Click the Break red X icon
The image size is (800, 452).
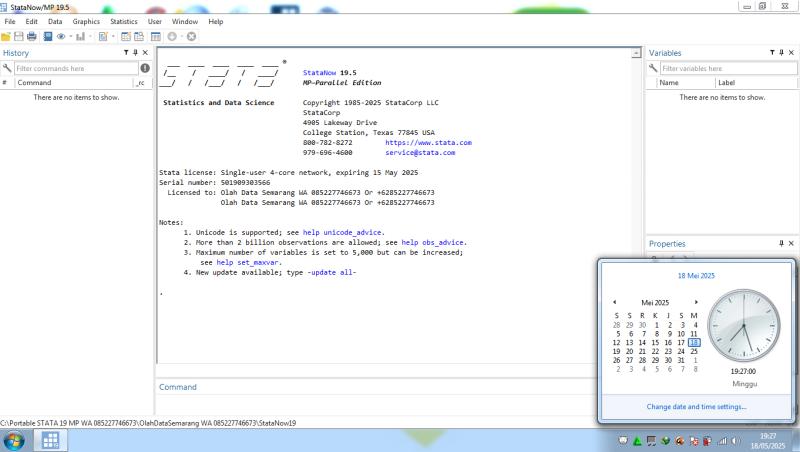pyautogui.click(x=191, y=36)
